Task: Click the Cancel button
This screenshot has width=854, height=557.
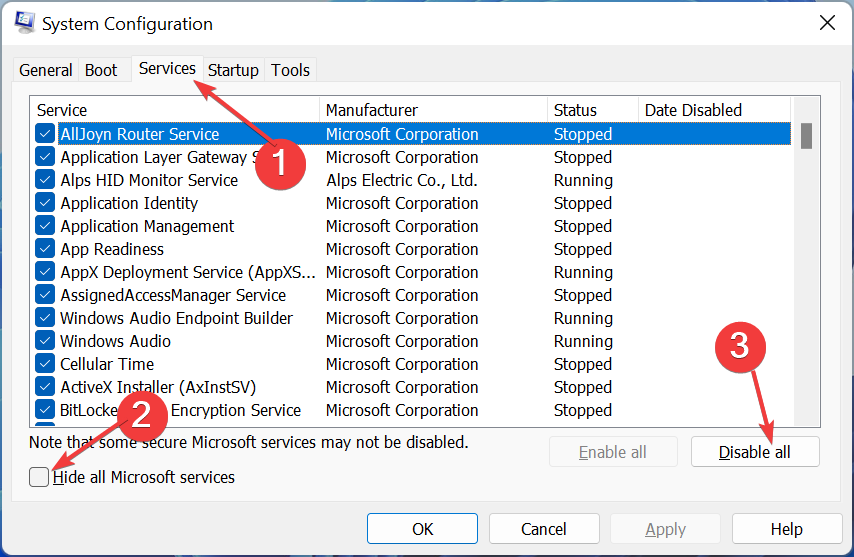Action: tap(544, 529)
